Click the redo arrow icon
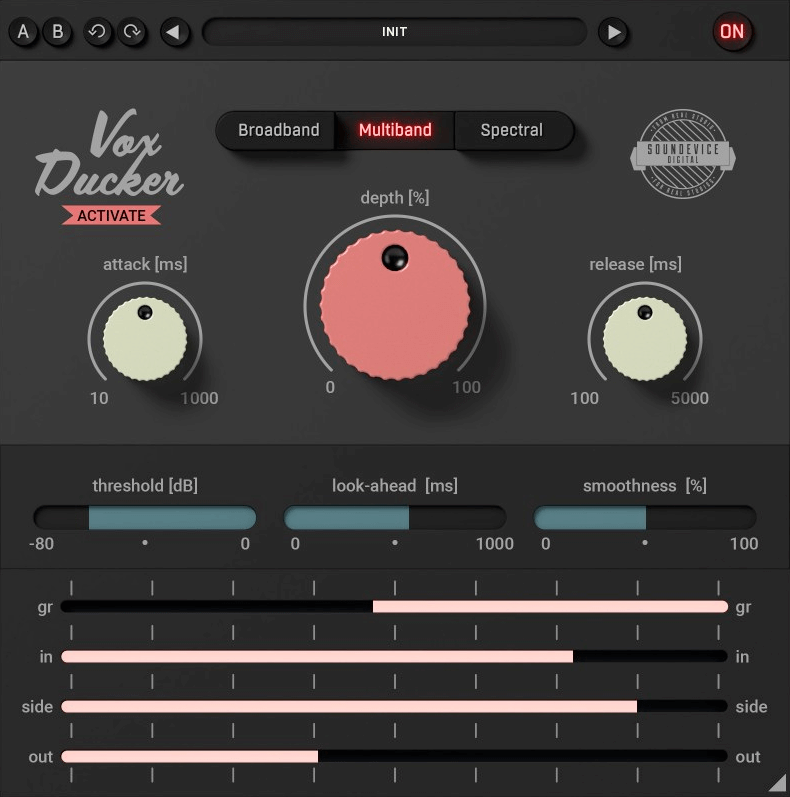Viewport: 790px width, 797px height. tap(132, 32)
